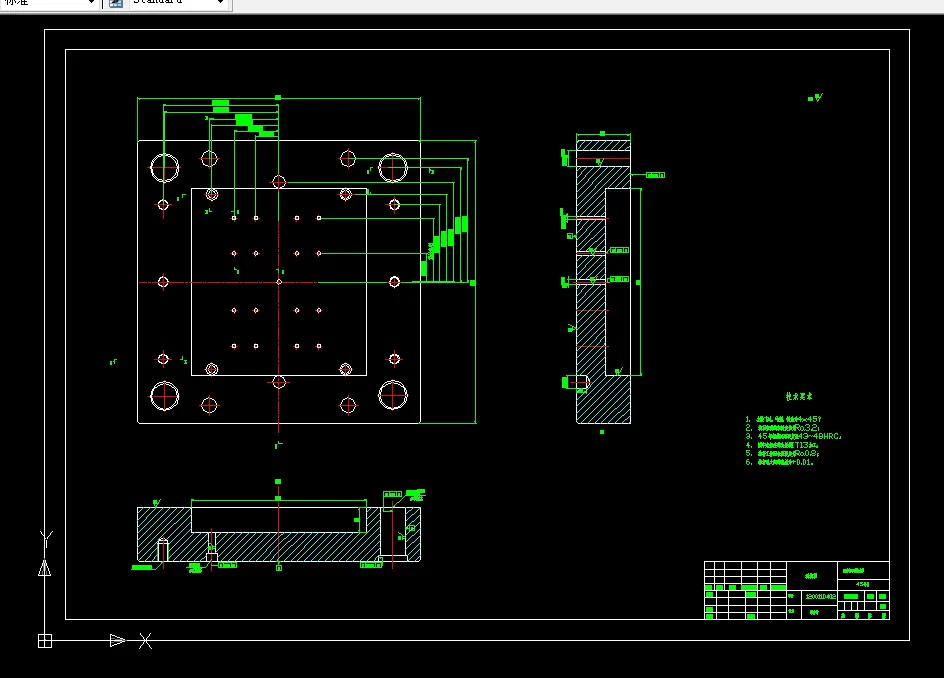Select technical note 2 containing Ra3.2
The image size is (944, 678).
[x=783, y=428]
